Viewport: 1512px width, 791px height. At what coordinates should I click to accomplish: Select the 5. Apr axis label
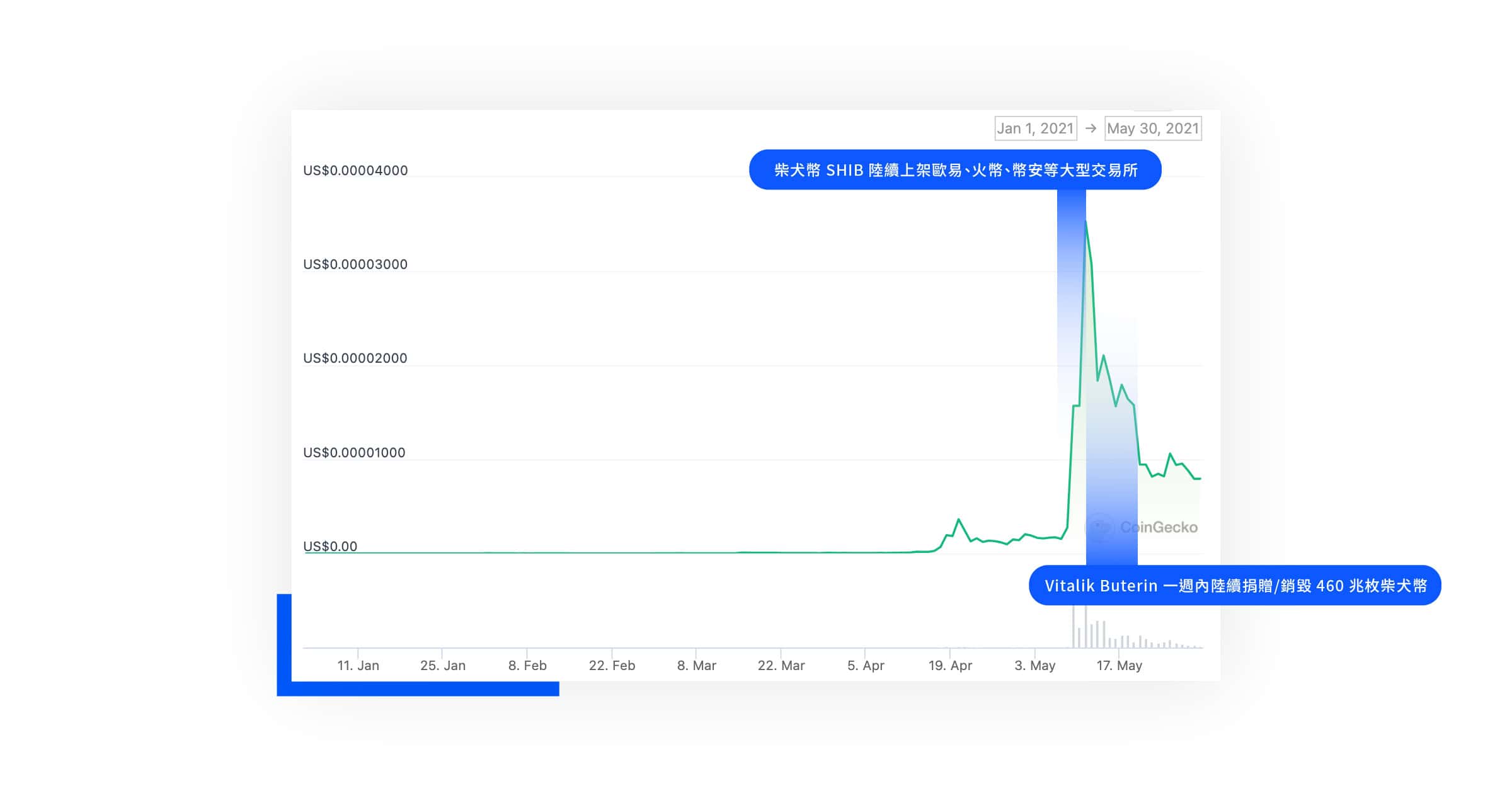click(866, 666)
